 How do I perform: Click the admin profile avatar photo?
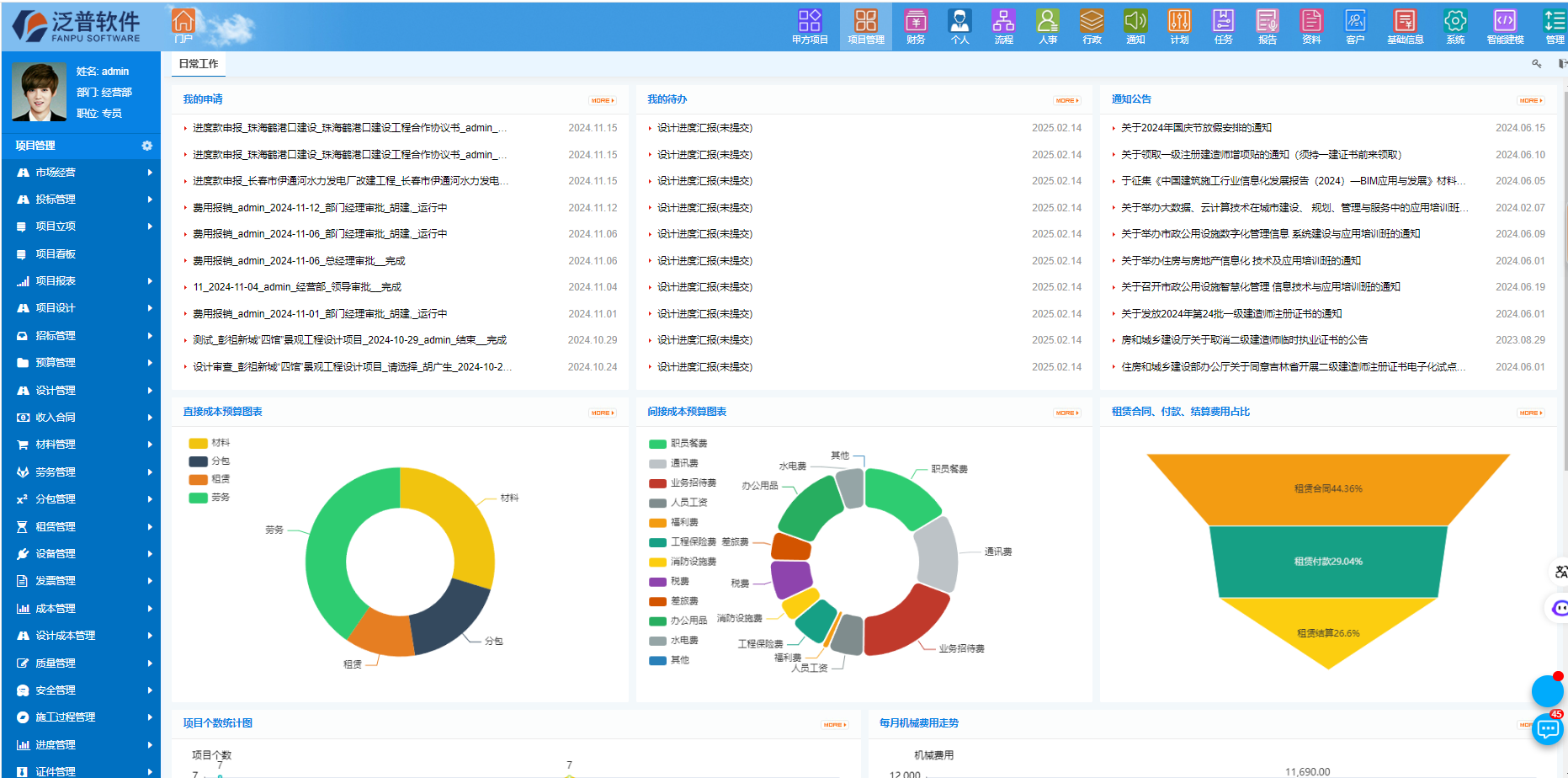pos(39,91)
